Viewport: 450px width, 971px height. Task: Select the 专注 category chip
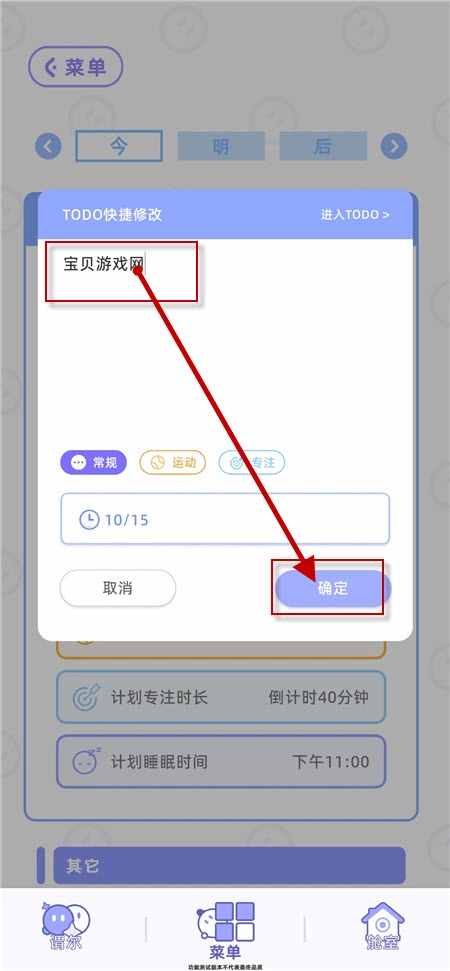click(252, 463)
